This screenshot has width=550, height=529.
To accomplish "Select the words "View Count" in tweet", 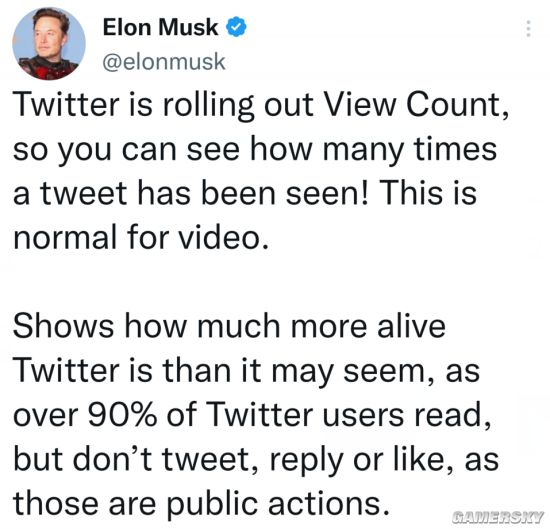I will pyautogui.click(x=416, y=104).
